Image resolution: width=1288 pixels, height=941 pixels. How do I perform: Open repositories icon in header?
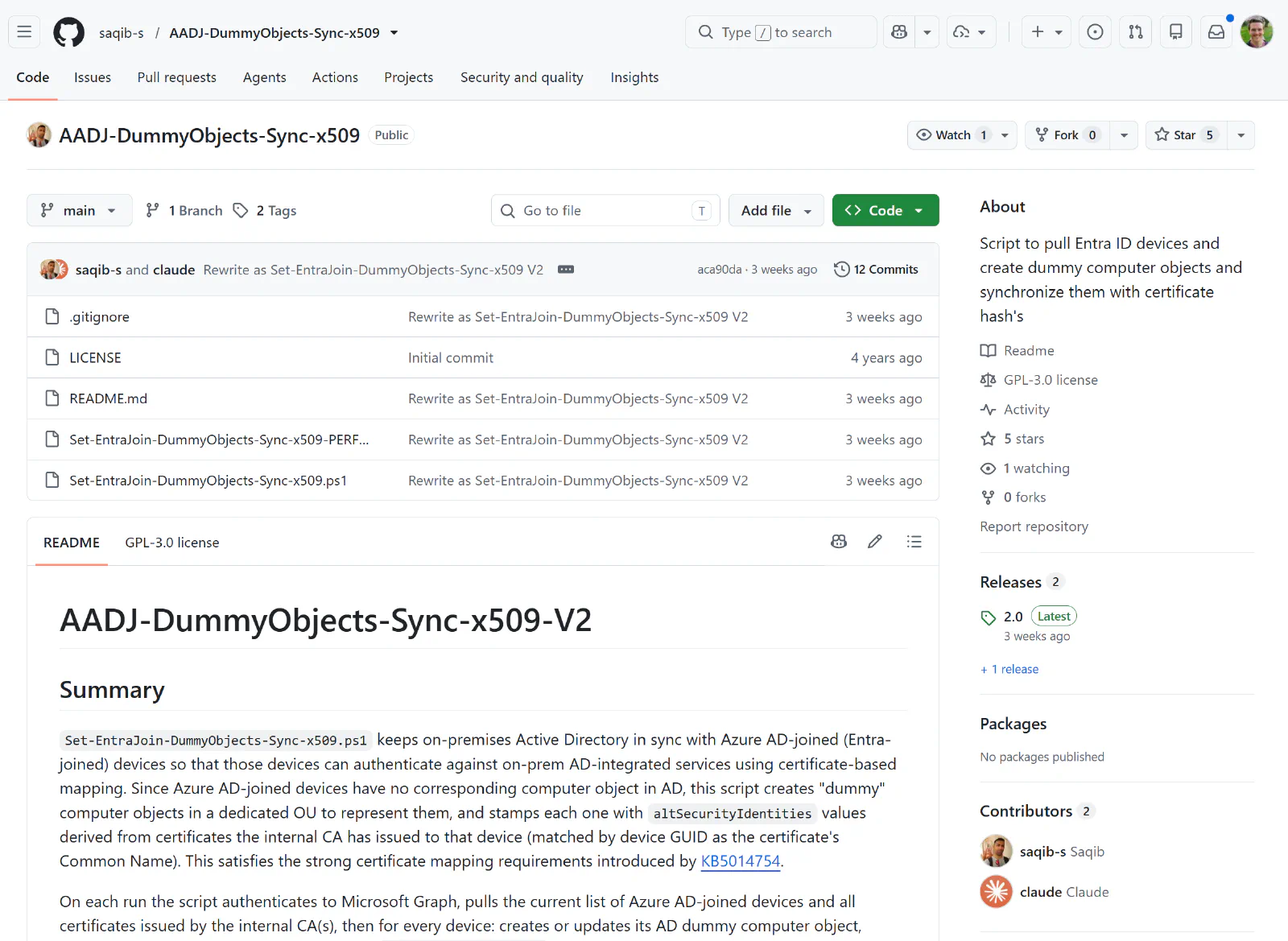point(1176,32)
